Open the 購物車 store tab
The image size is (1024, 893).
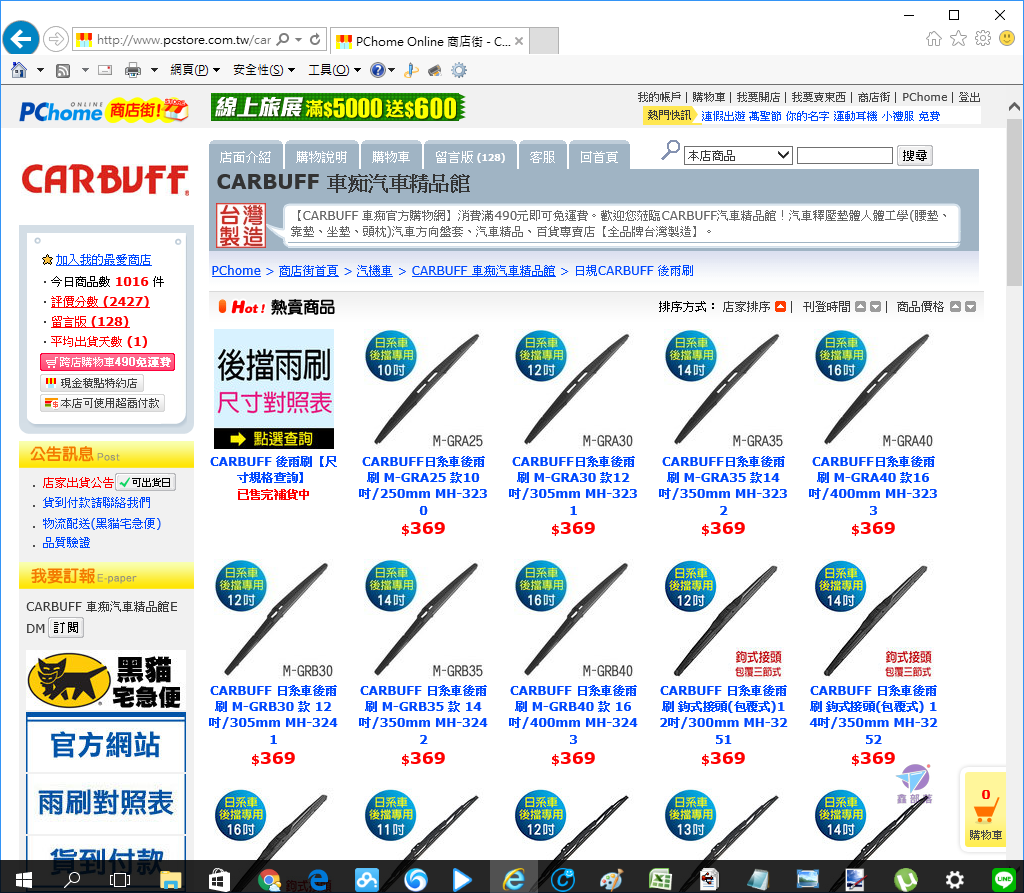pos(391,157)
